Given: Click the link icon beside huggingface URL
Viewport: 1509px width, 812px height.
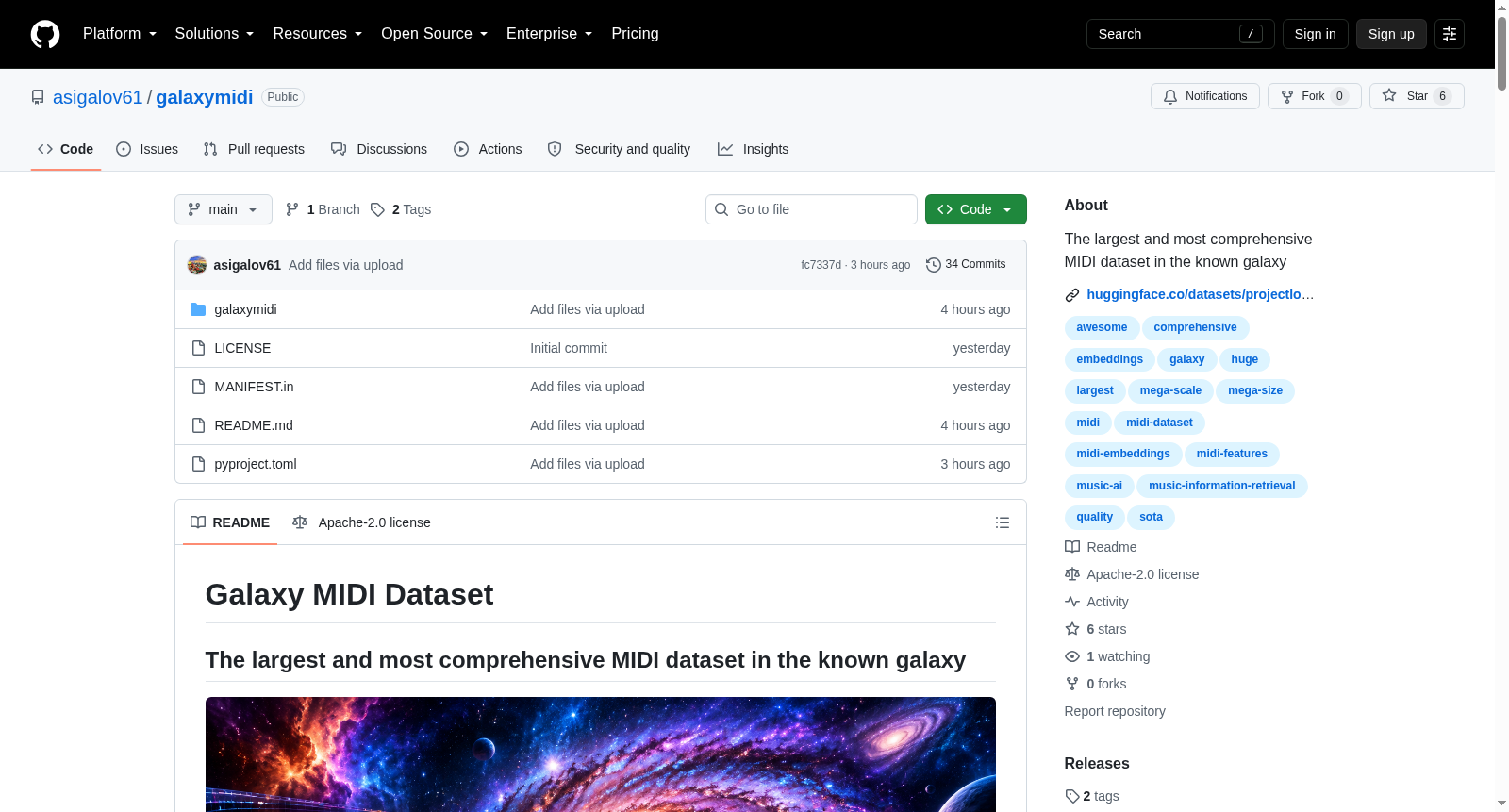Looking at the screenshot, I should [1072, 295].
